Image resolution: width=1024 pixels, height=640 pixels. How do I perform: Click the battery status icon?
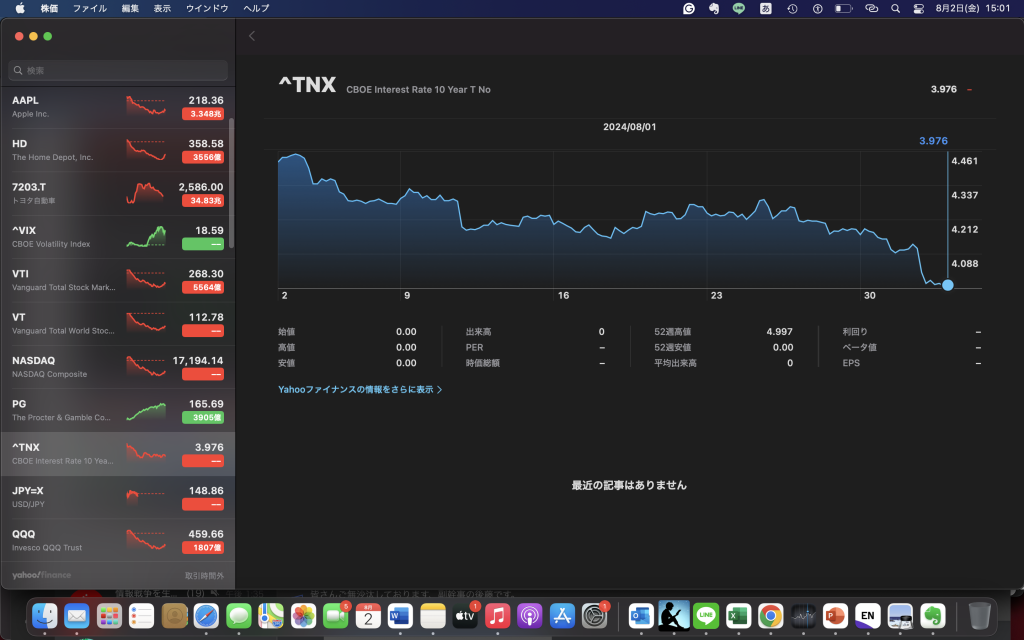pos(845,8)
